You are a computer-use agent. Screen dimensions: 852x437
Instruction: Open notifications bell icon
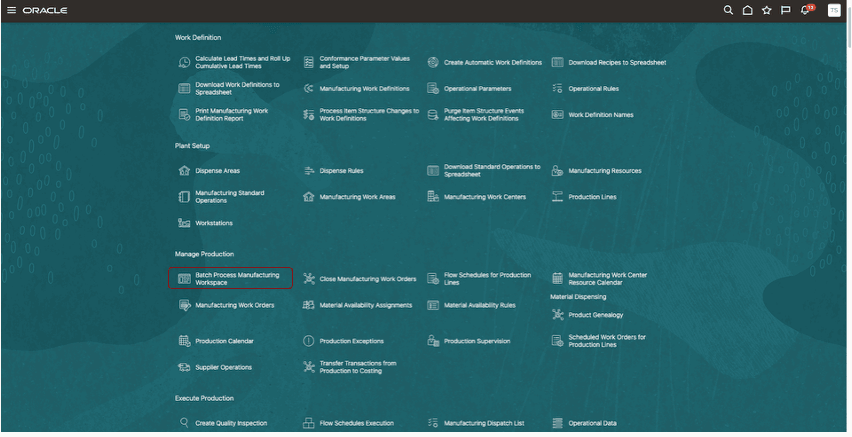pyautogui.click(x=805, y=10)
